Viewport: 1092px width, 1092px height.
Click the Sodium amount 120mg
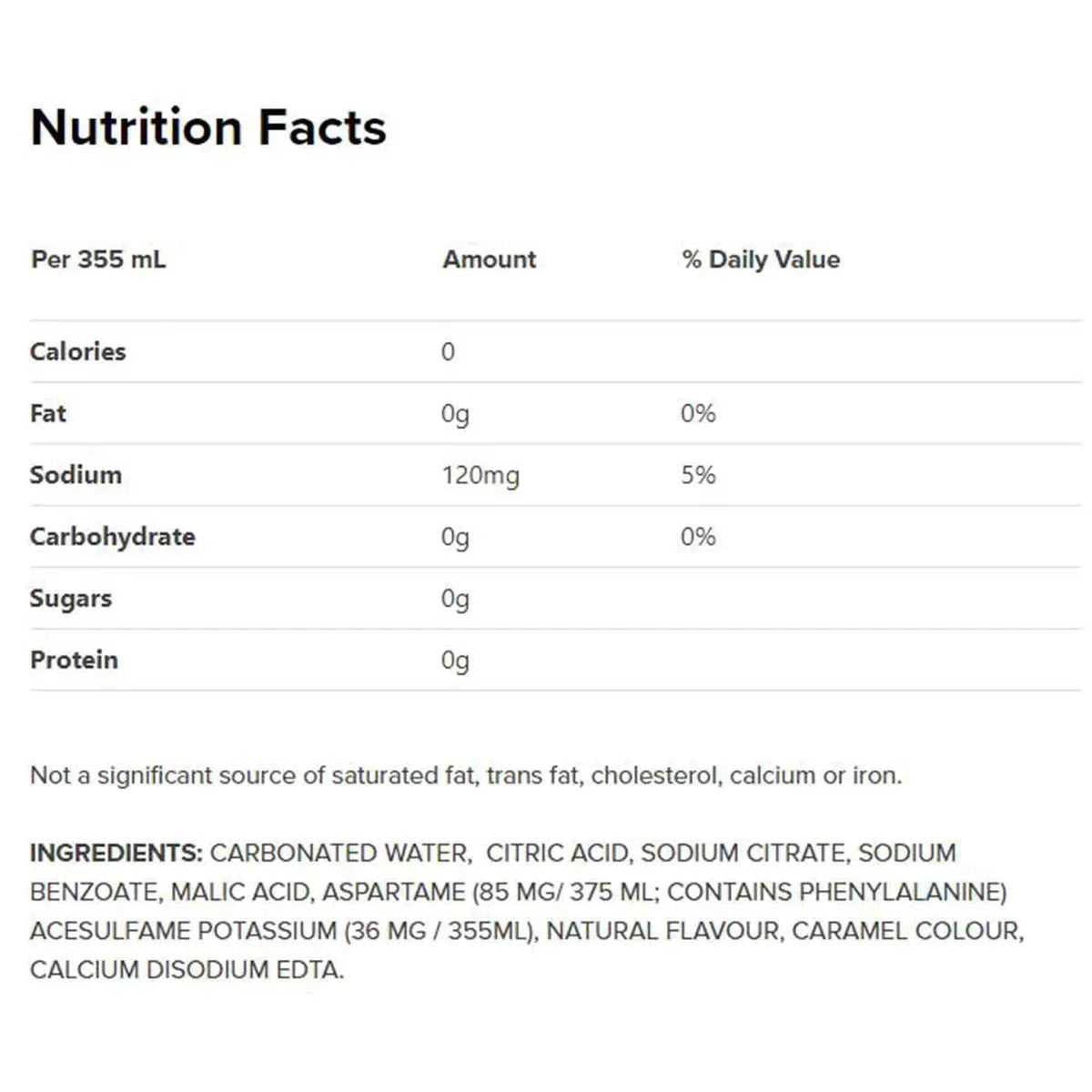(x=480, y=476)
